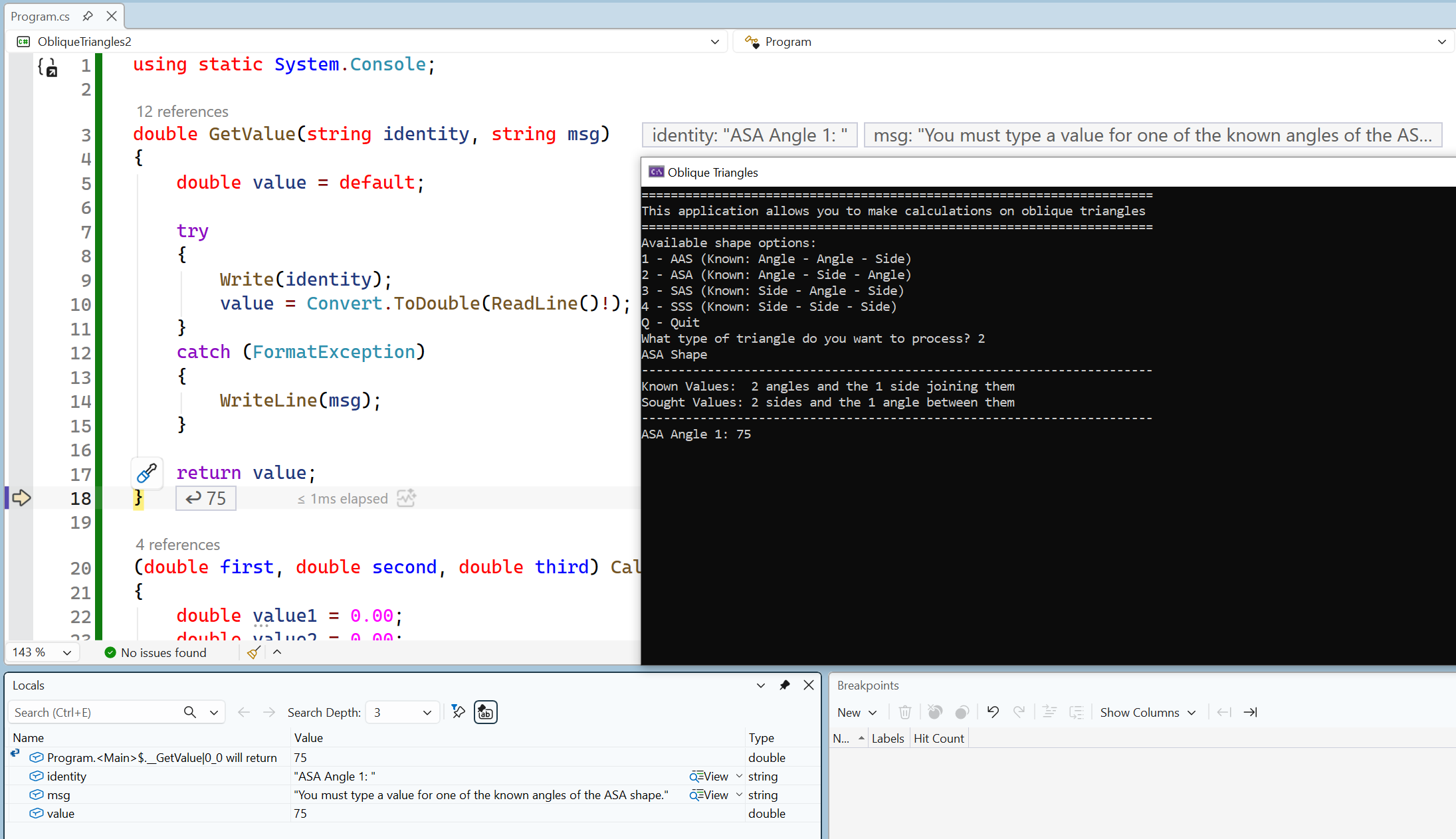Click the Labels column header in Breakpoints
Viewport: 1456px width, 839px height.
click(888, 738)
